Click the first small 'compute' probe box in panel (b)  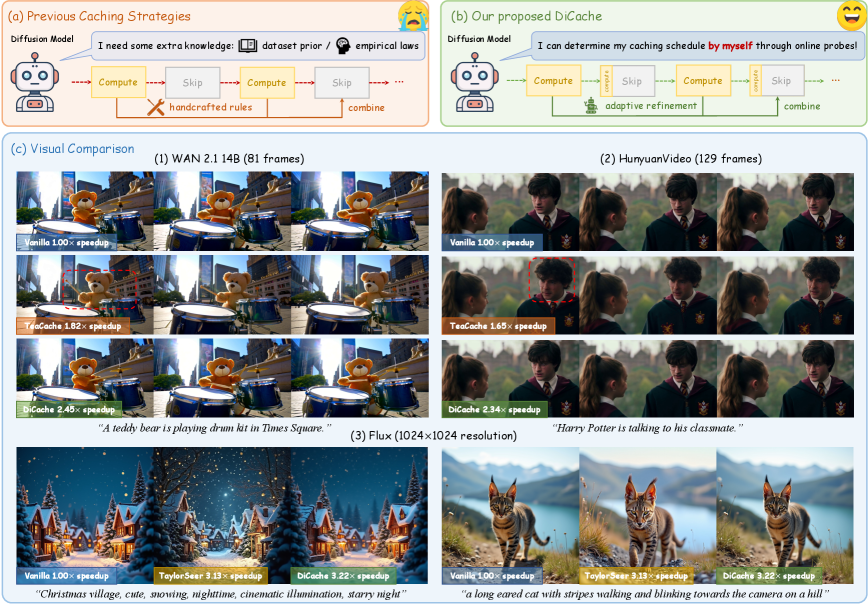coord(606,81)
